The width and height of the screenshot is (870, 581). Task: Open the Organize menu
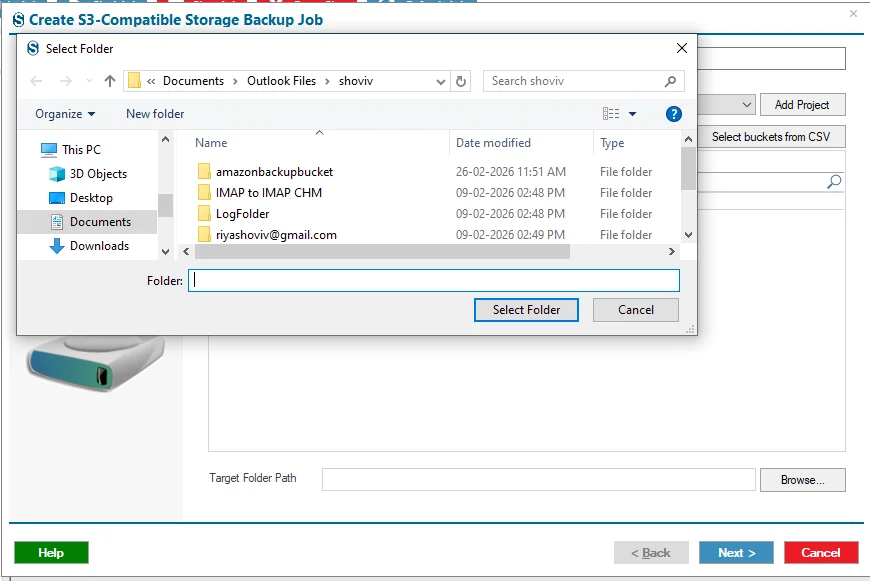(65, 114)
